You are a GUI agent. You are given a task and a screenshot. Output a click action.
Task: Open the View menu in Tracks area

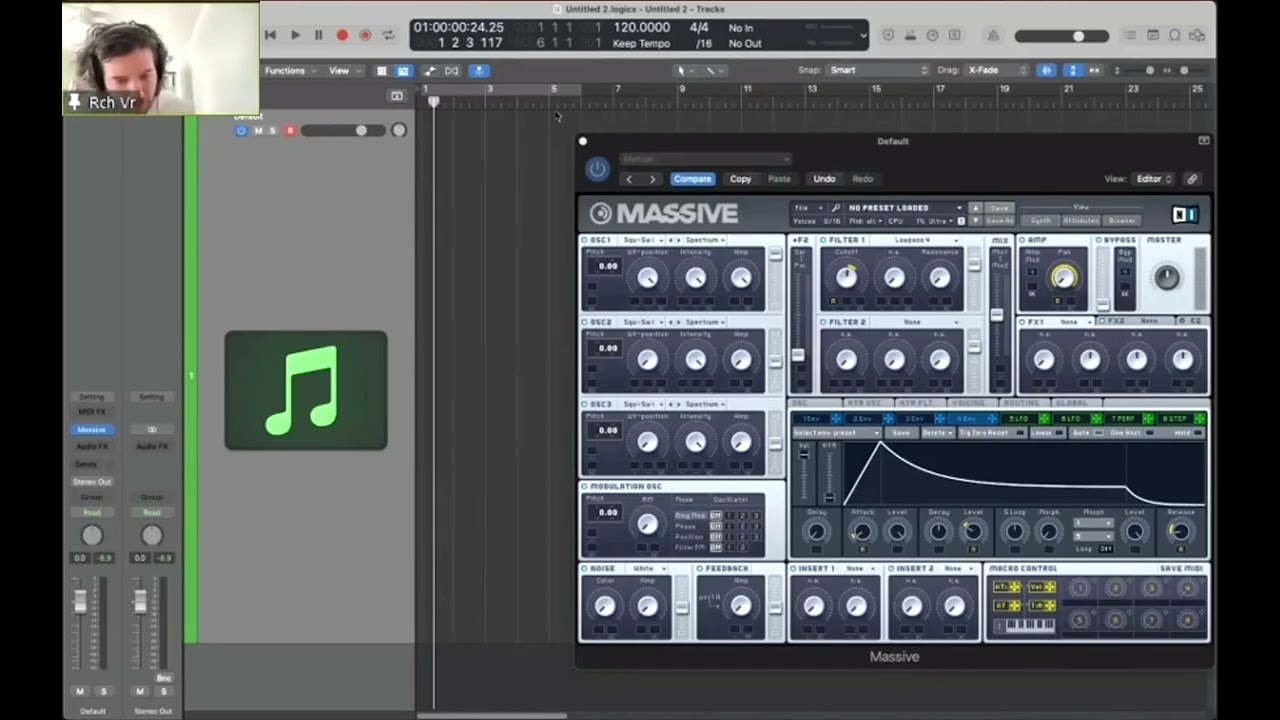[344, 70]
